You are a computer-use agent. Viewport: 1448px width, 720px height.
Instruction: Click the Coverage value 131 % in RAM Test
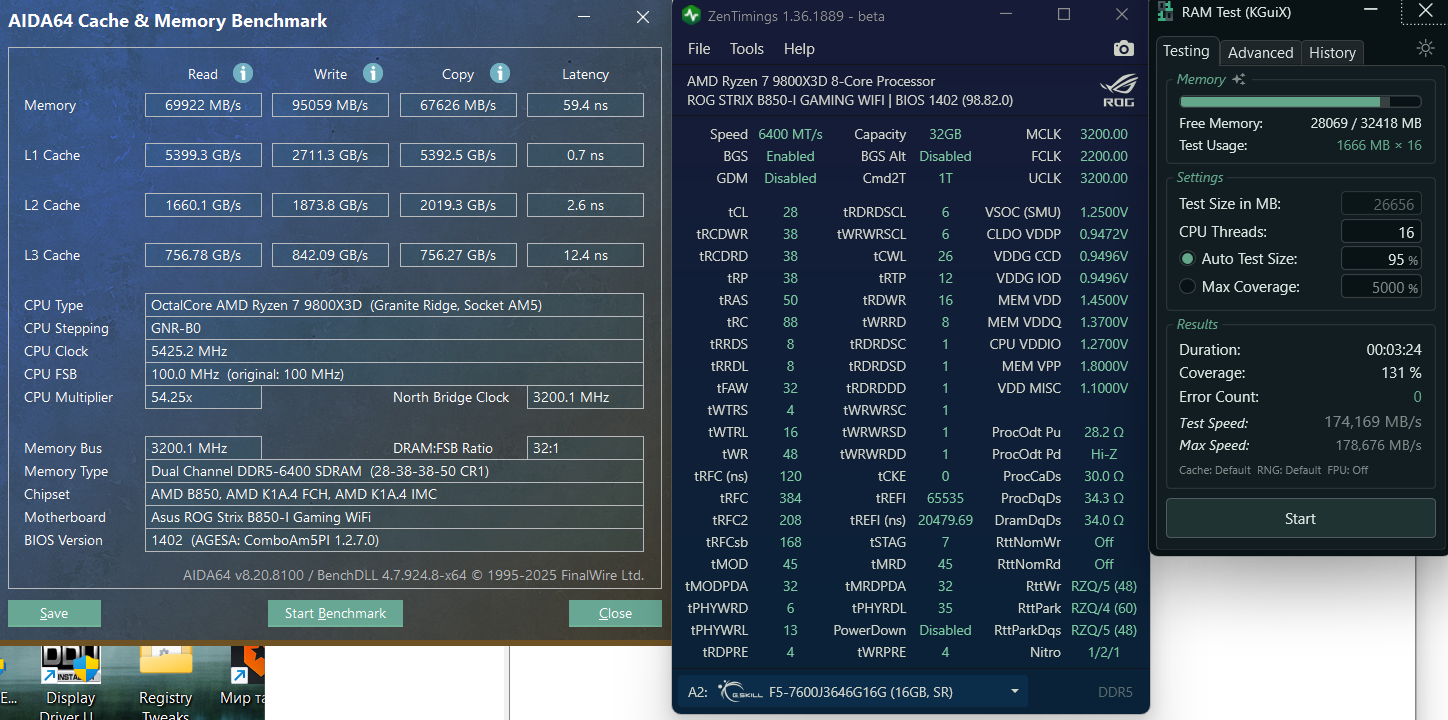1401,373
